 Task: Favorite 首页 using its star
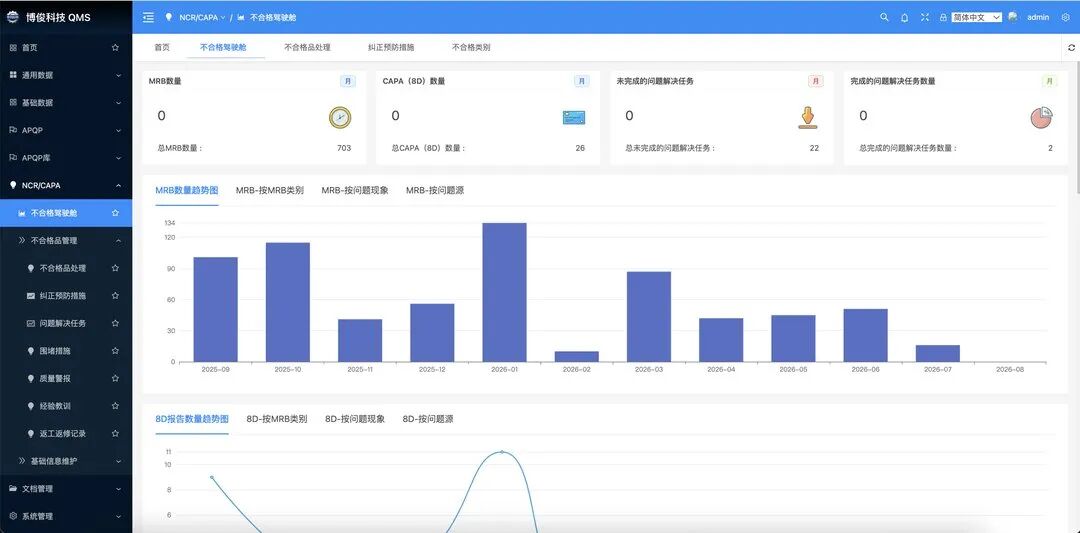pyautogui.click(x=115, y=48)
